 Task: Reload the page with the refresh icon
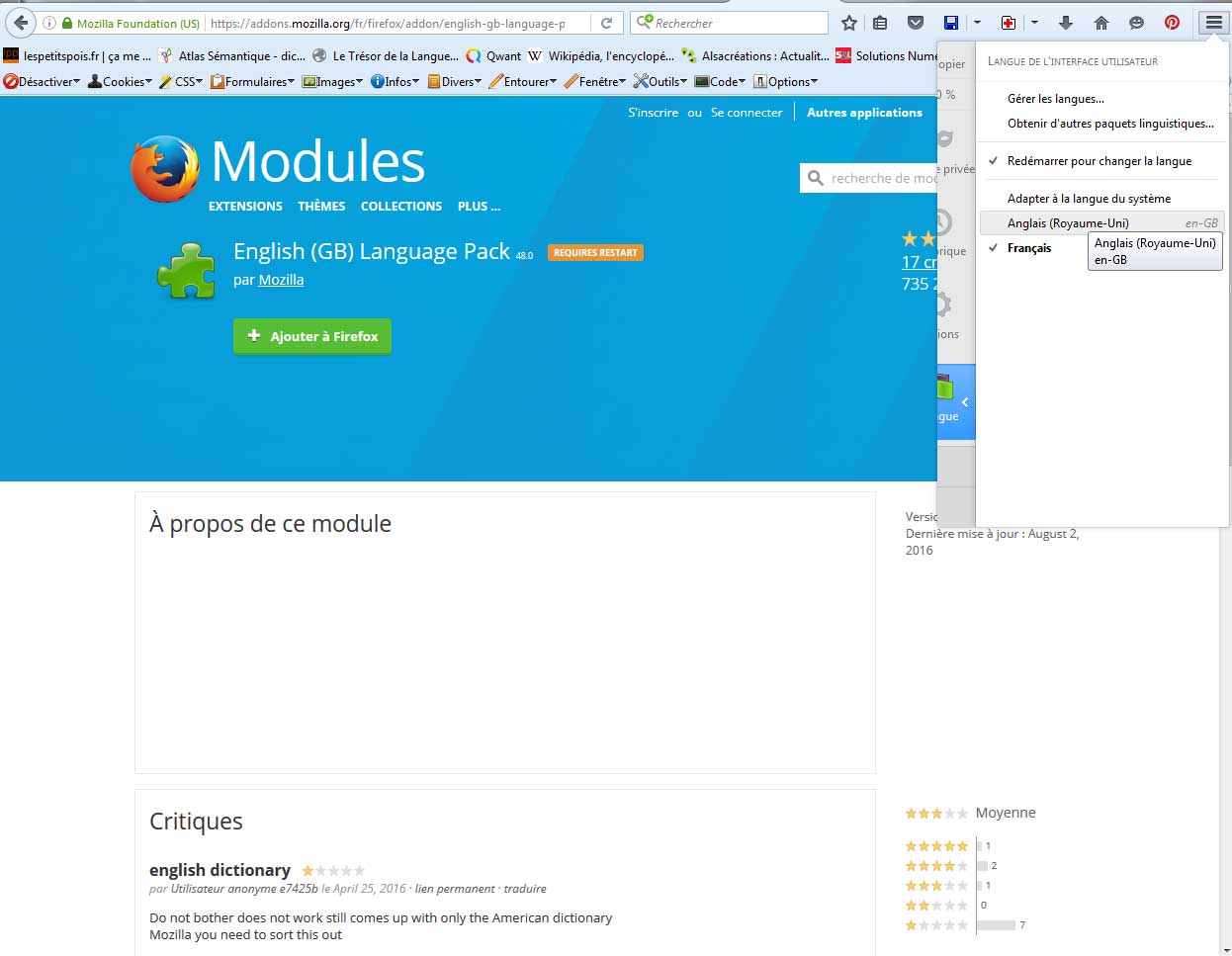click(607, 23)
